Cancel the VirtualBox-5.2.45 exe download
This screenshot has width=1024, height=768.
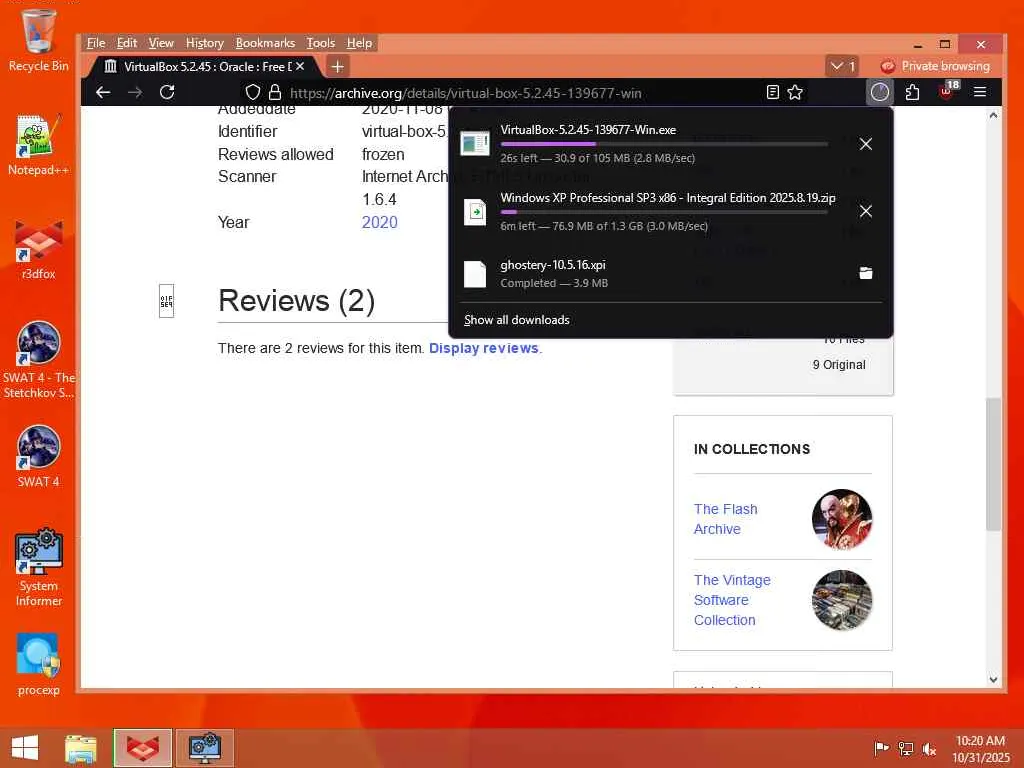coord(865,144)
